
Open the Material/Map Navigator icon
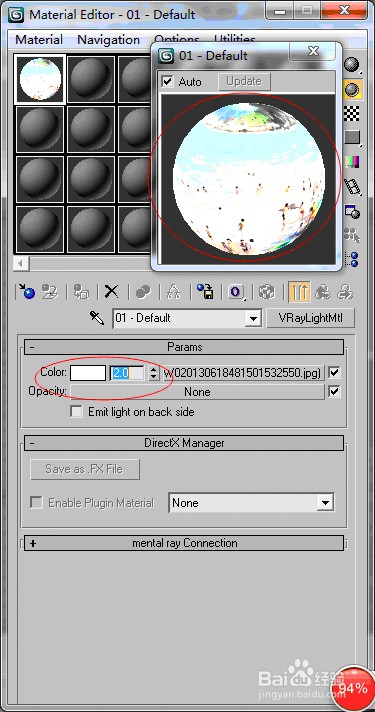(x=352, y=259)
